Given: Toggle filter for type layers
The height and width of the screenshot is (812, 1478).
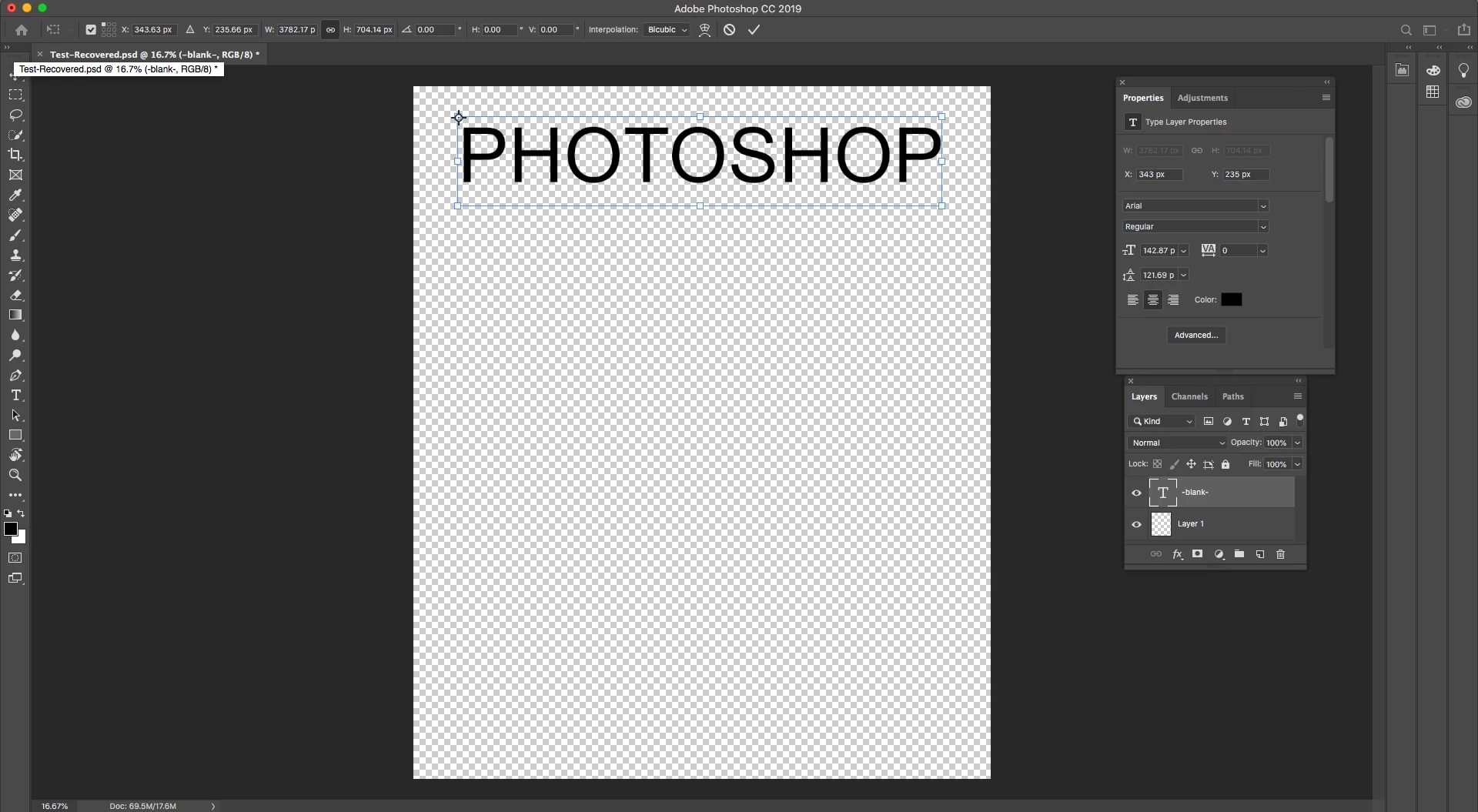Looking at the screenshot, I should 1246,422.
